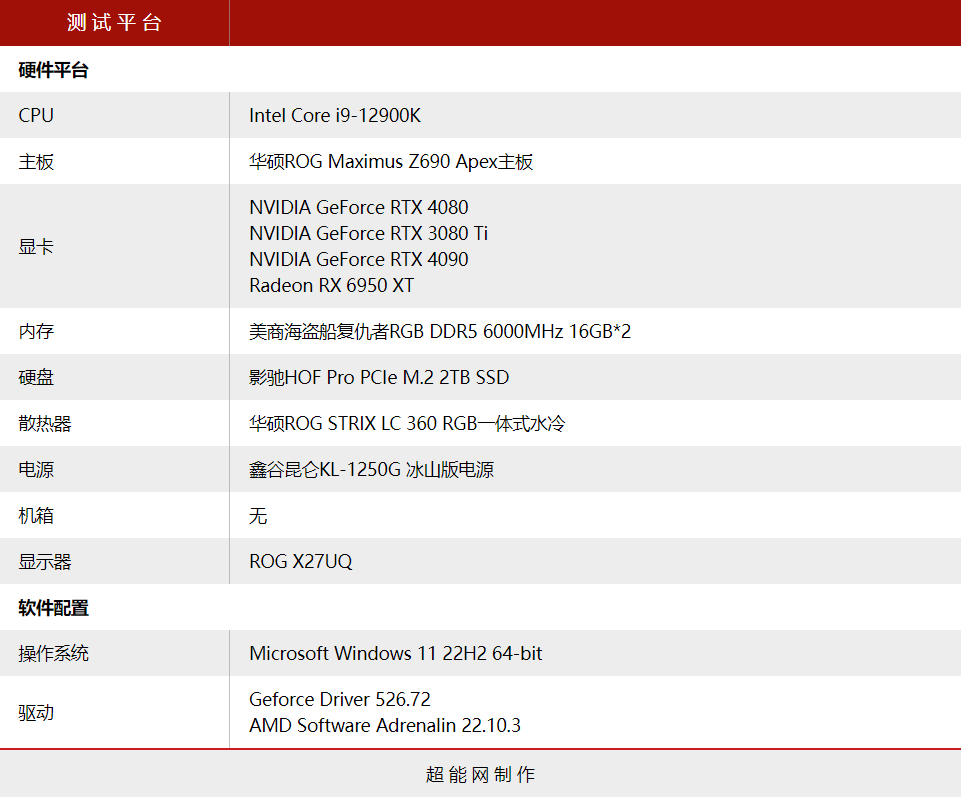This screenshot has width=962, height=797.
Task: Click the 显示器 row label
Action: coord(45,561)
